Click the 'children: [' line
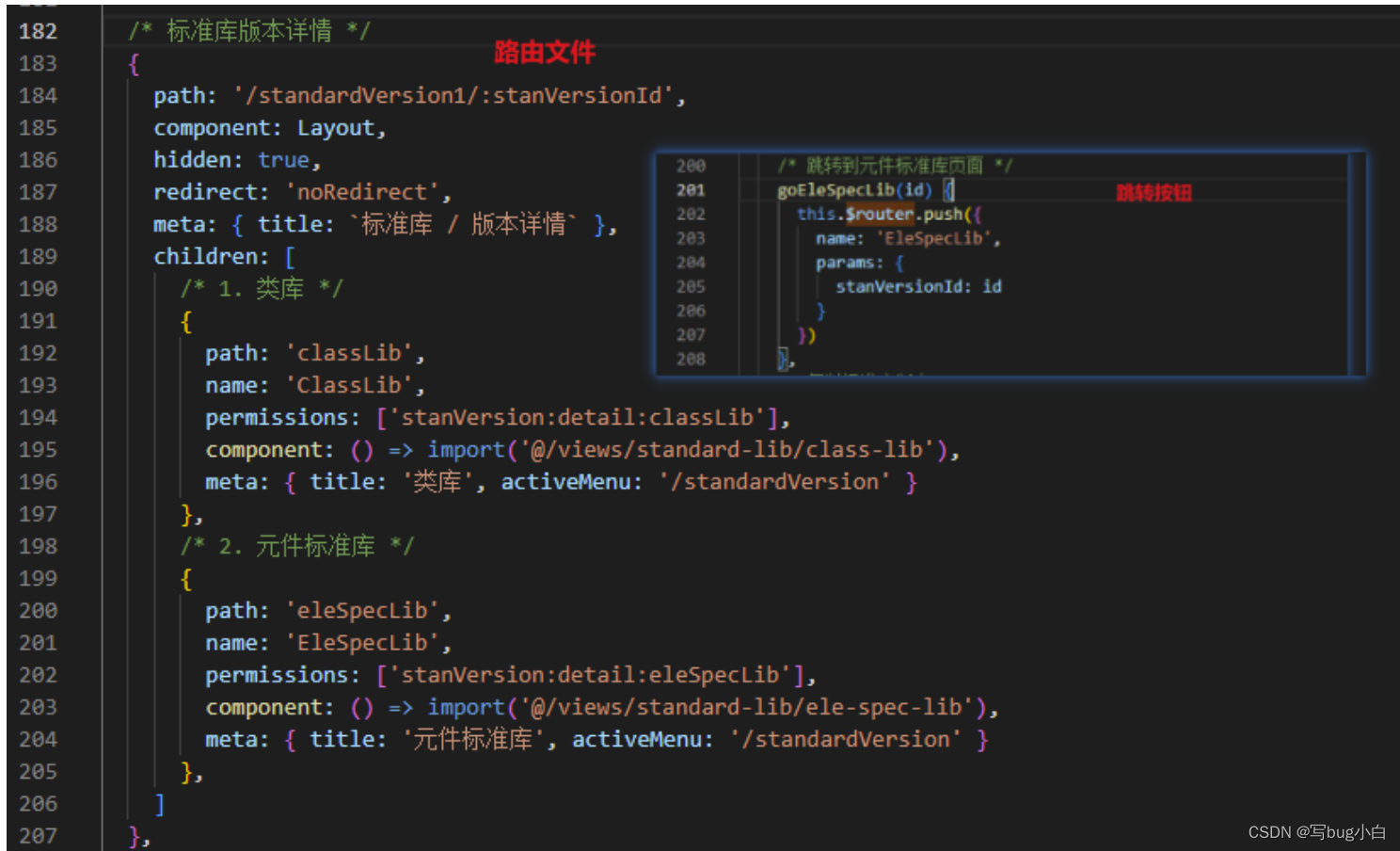This screenshot has height=851, width=1400. 225,256
